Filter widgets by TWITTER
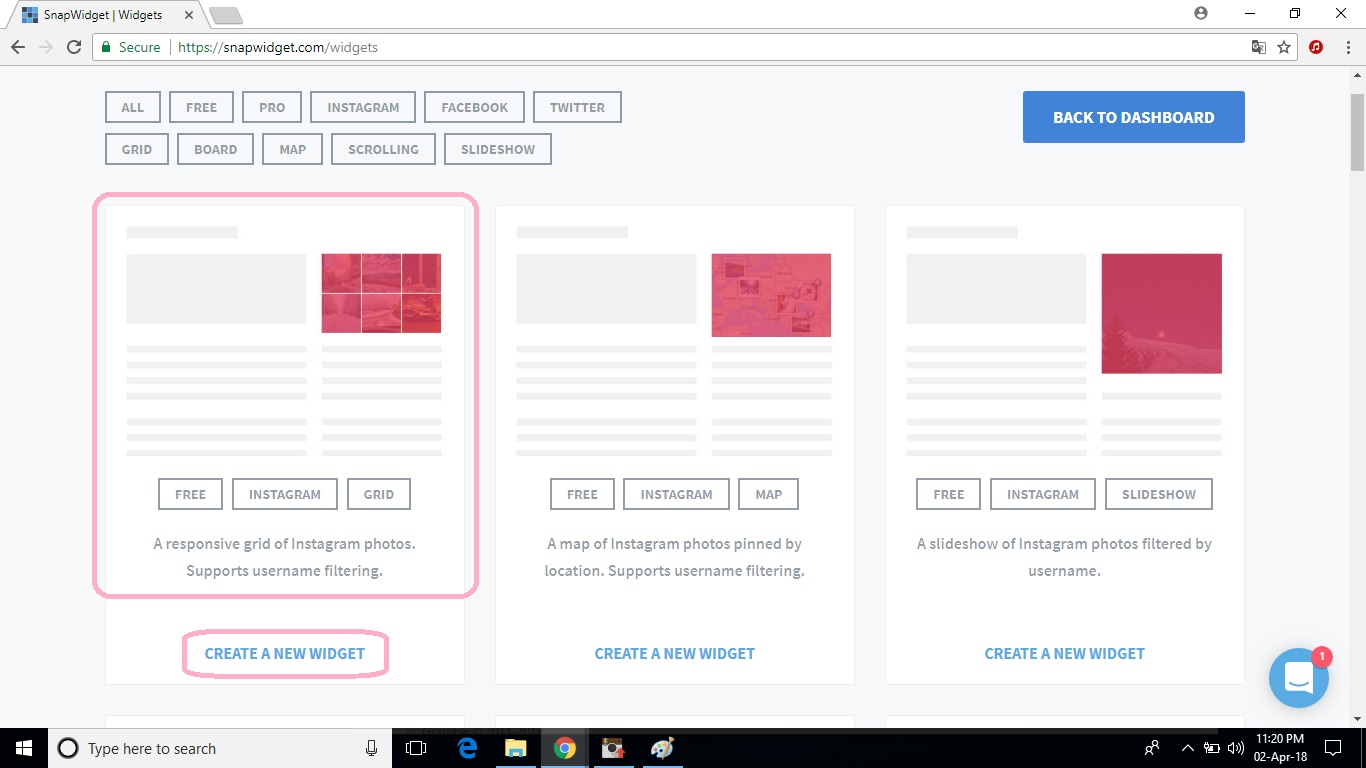This screenshot has height=768, width=1366. tap(577, 107)
